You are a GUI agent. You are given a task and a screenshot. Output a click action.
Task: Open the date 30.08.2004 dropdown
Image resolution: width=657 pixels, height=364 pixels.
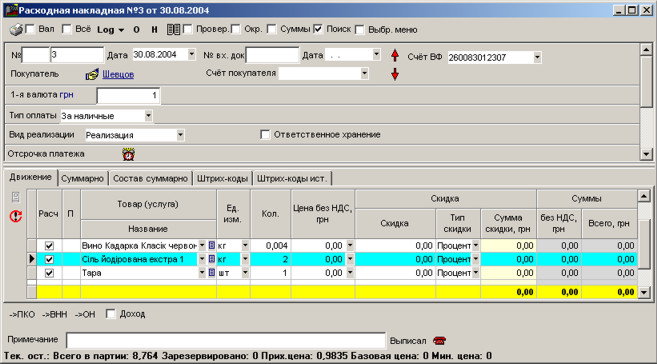point(191,54)
